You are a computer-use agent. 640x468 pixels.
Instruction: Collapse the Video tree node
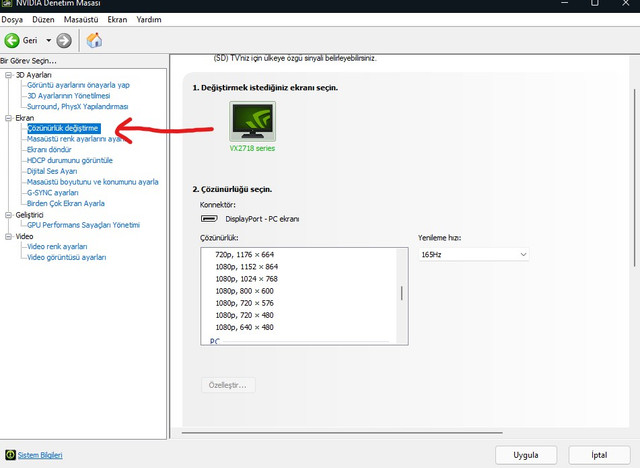point(6,236)
